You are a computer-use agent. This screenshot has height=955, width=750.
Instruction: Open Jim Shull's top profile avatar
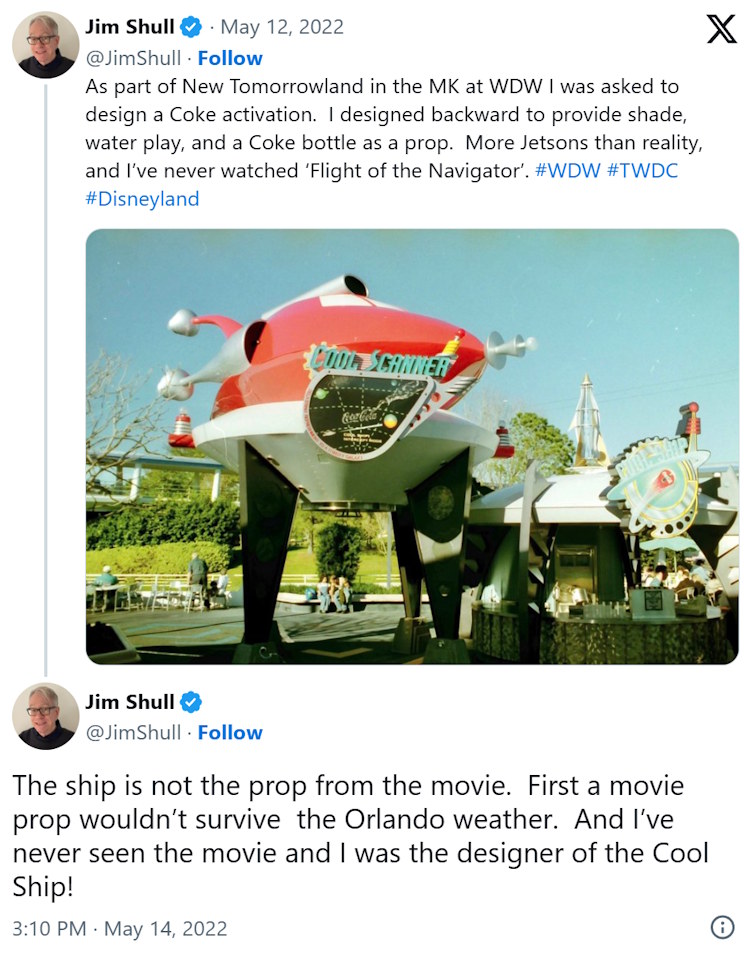click(46, 45)
